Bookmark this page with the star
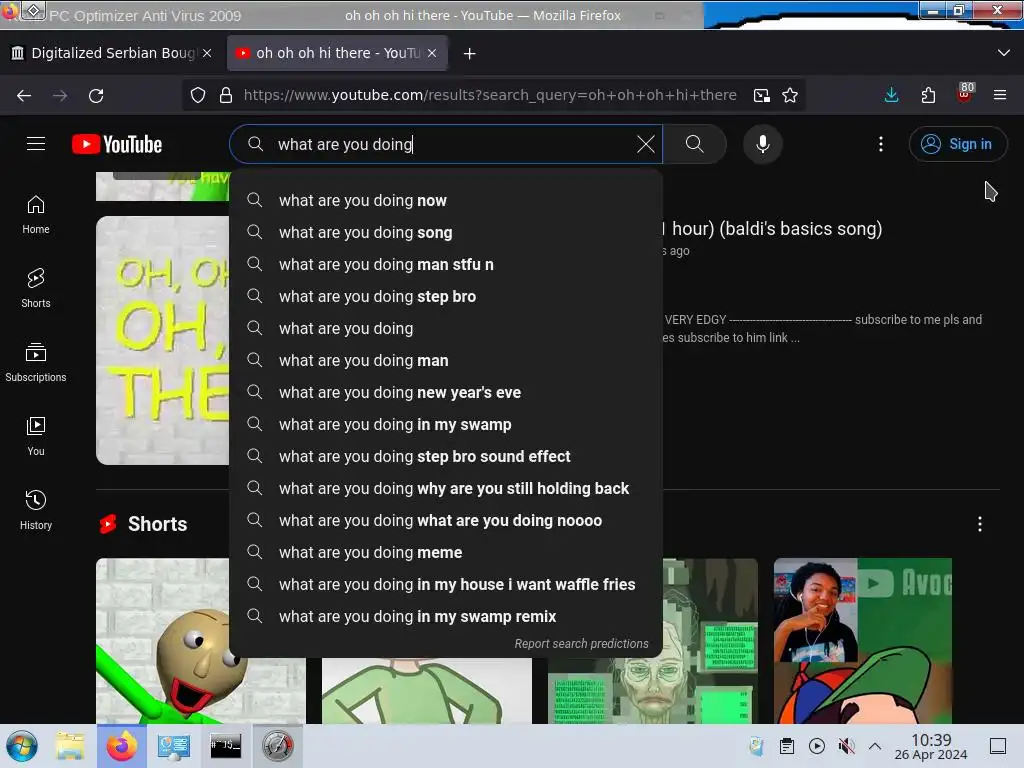 click(790, 96)
